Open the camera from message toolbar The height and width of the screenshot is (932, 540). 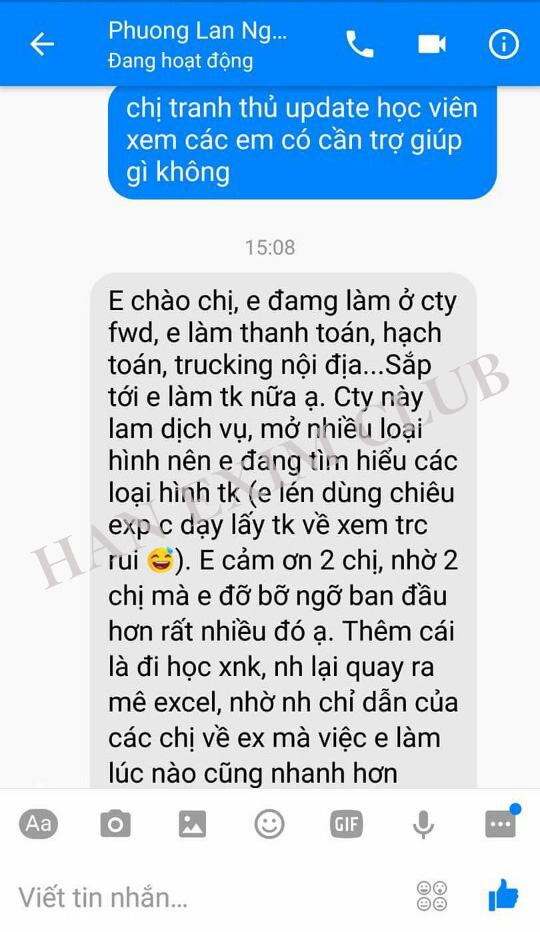[x=115, y=824]
